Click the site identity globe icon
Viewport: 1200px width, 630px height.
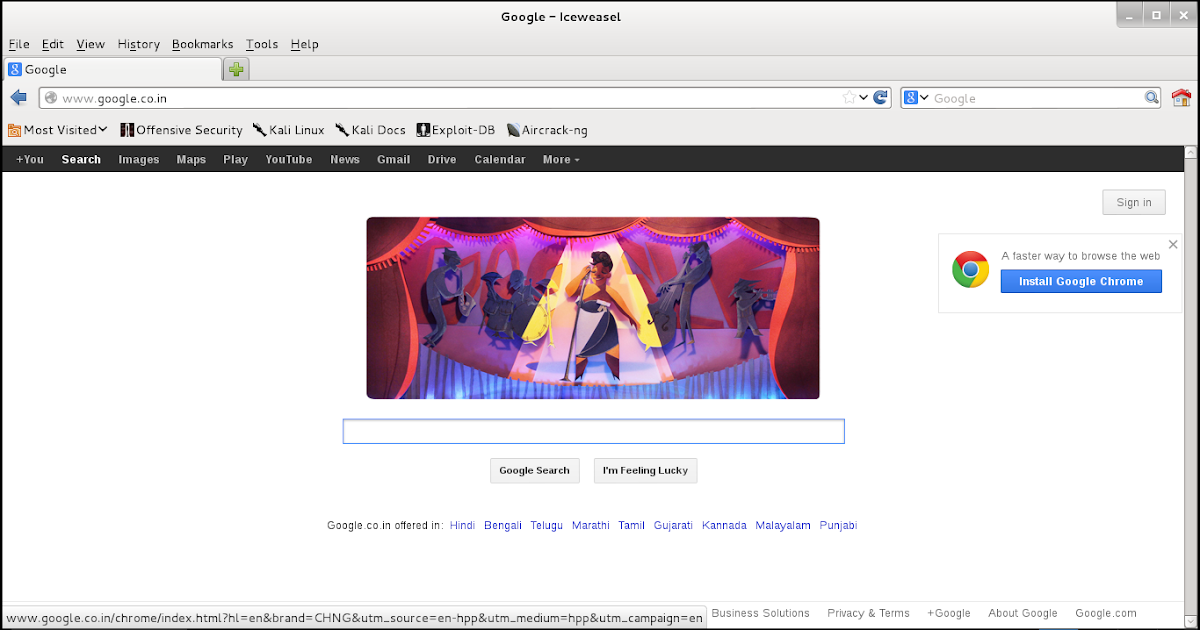click(51, 98)
